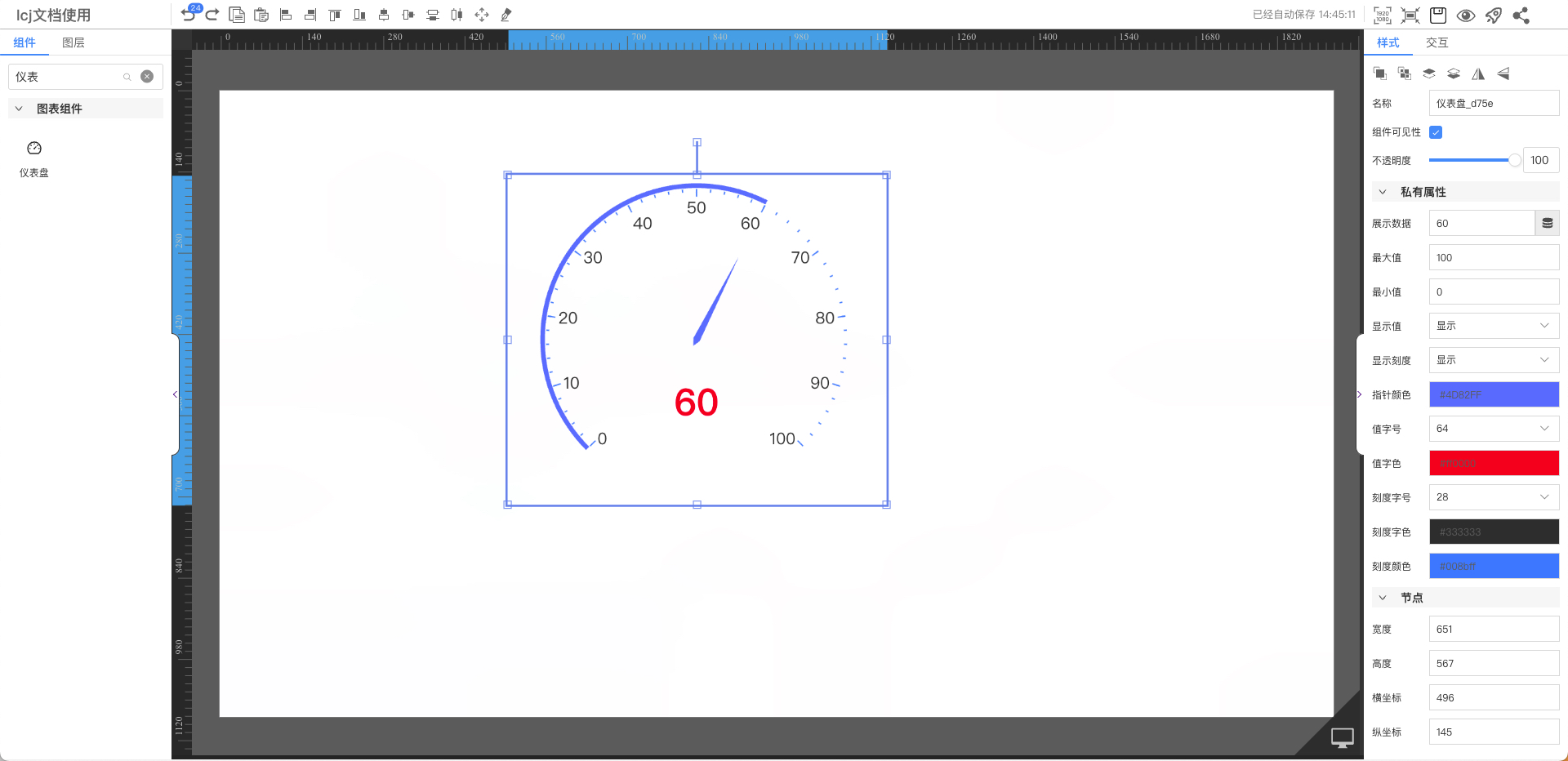
Task: Click the vertical center align icon
Action: point(408,15)
